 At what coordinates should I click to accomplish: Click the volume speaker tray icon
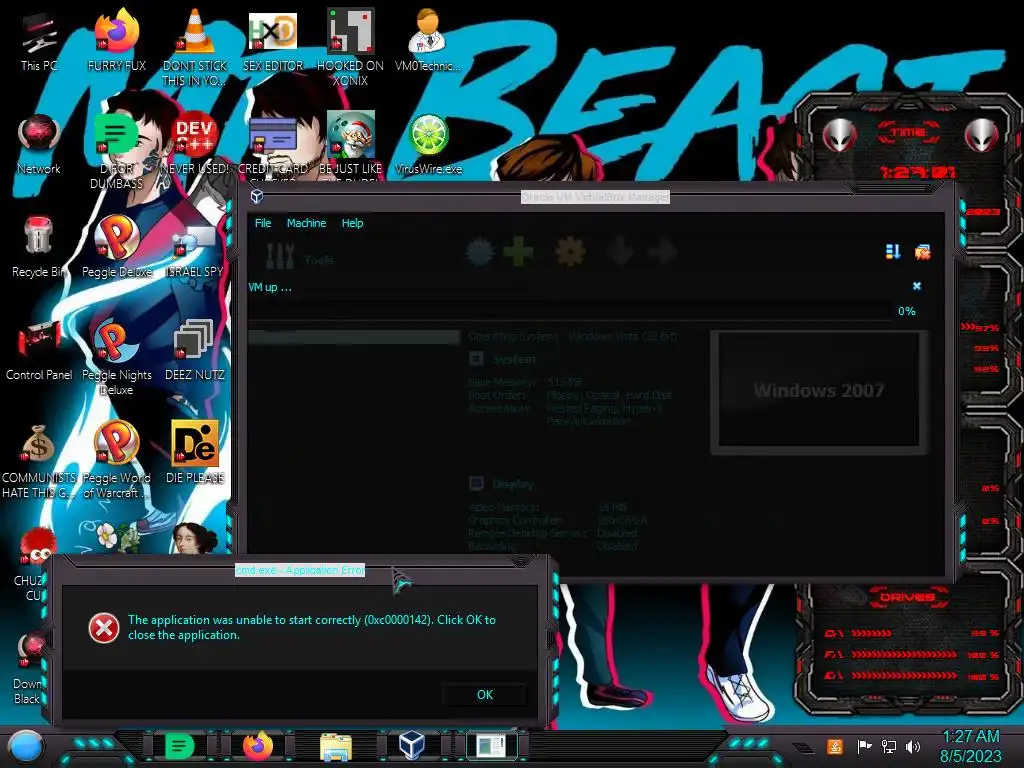(x=913, y=746)
